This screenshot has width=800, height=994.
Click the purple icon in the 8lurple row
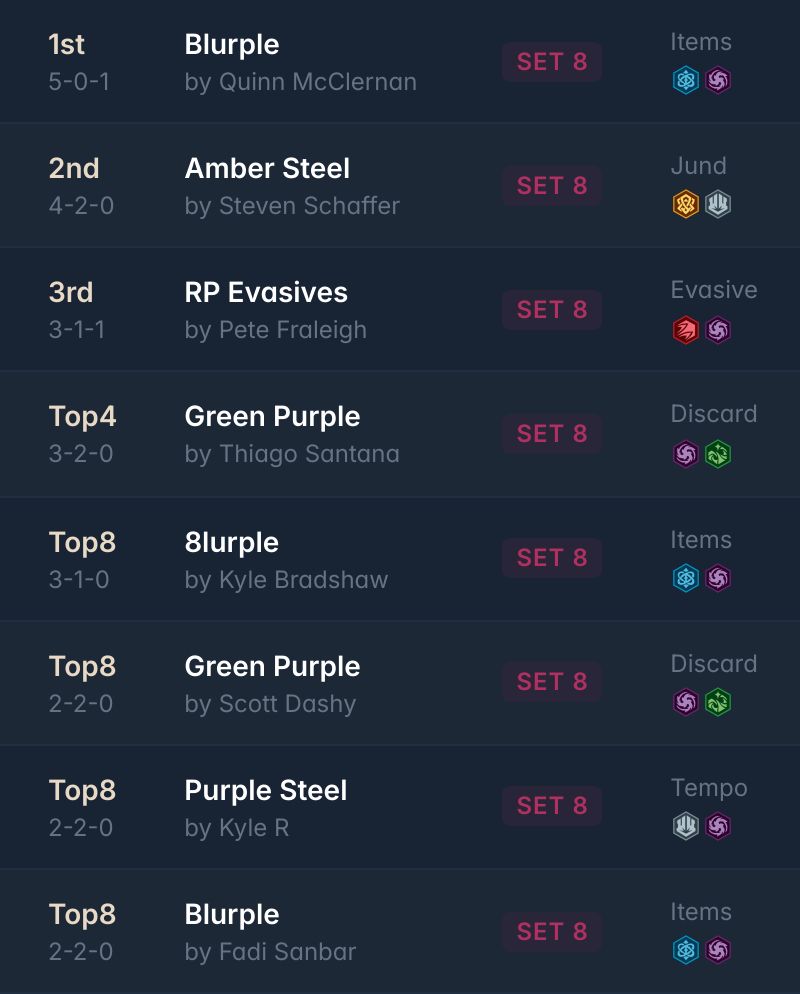(x=718, y=578)
